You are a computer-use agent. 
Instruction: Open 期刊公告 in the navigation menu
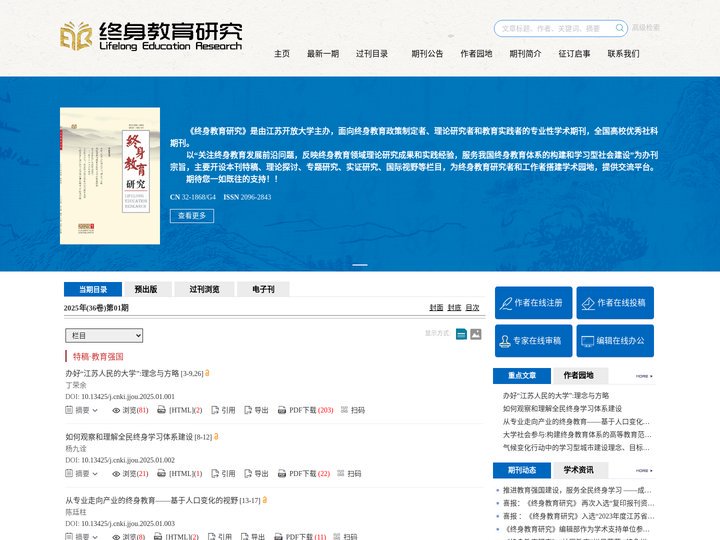click(x=427, y=54)
